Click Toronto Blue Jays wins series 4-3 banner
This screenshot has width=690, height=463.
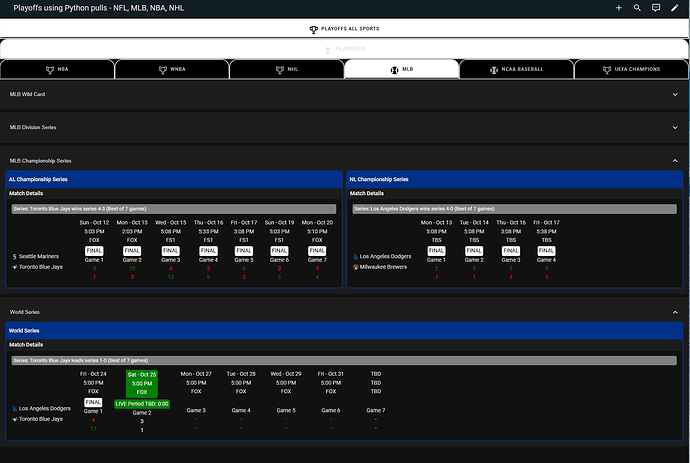click(x=174, y=209)
